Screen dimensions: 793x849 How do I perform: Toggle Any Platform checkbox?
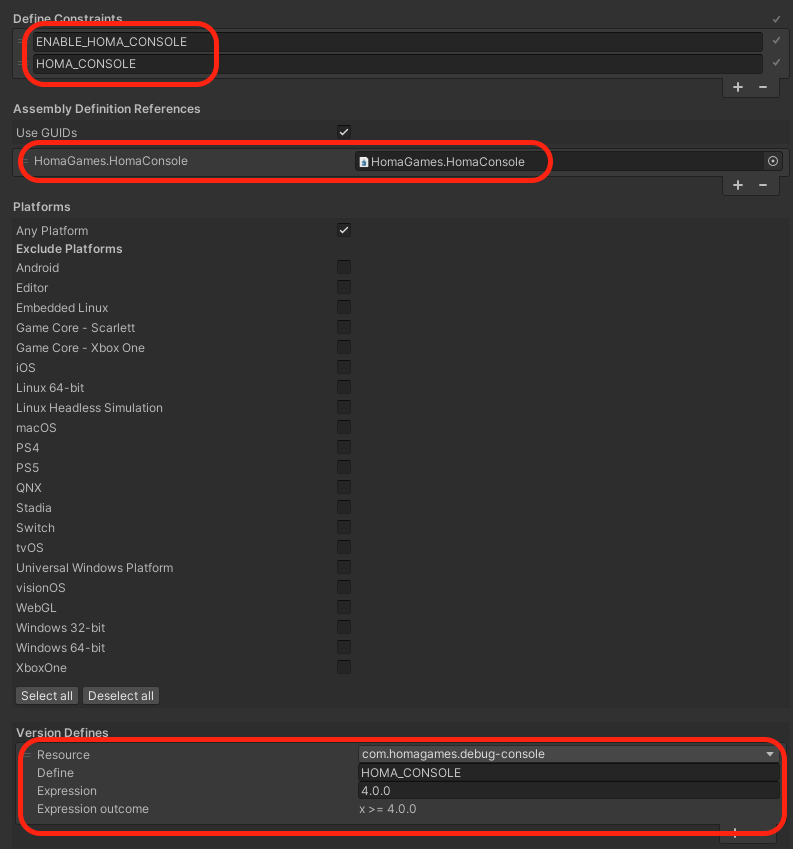(x=344, y=230)
